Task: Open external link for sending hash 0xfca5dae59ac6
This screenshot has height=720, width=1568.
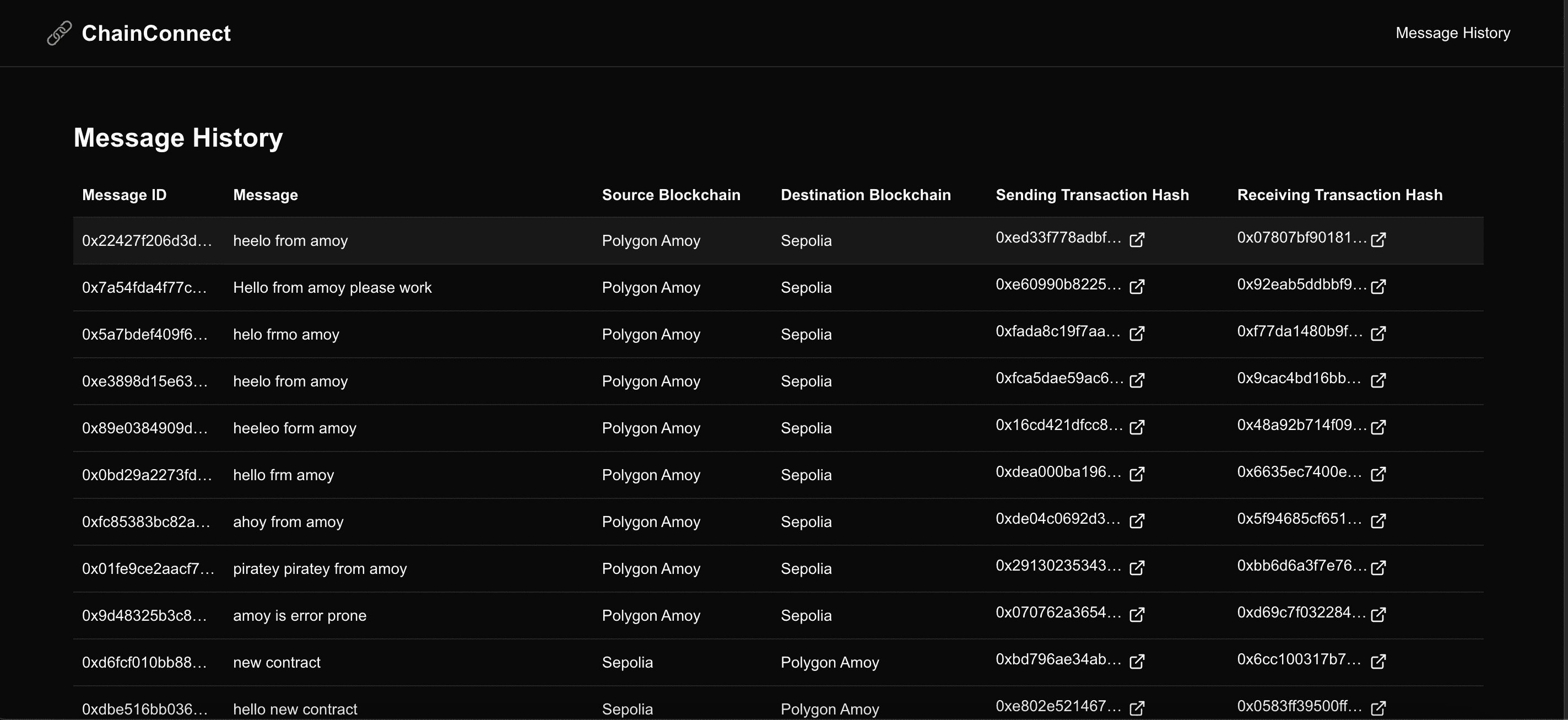Action: pyautogui.click(x=1137, y=380)
